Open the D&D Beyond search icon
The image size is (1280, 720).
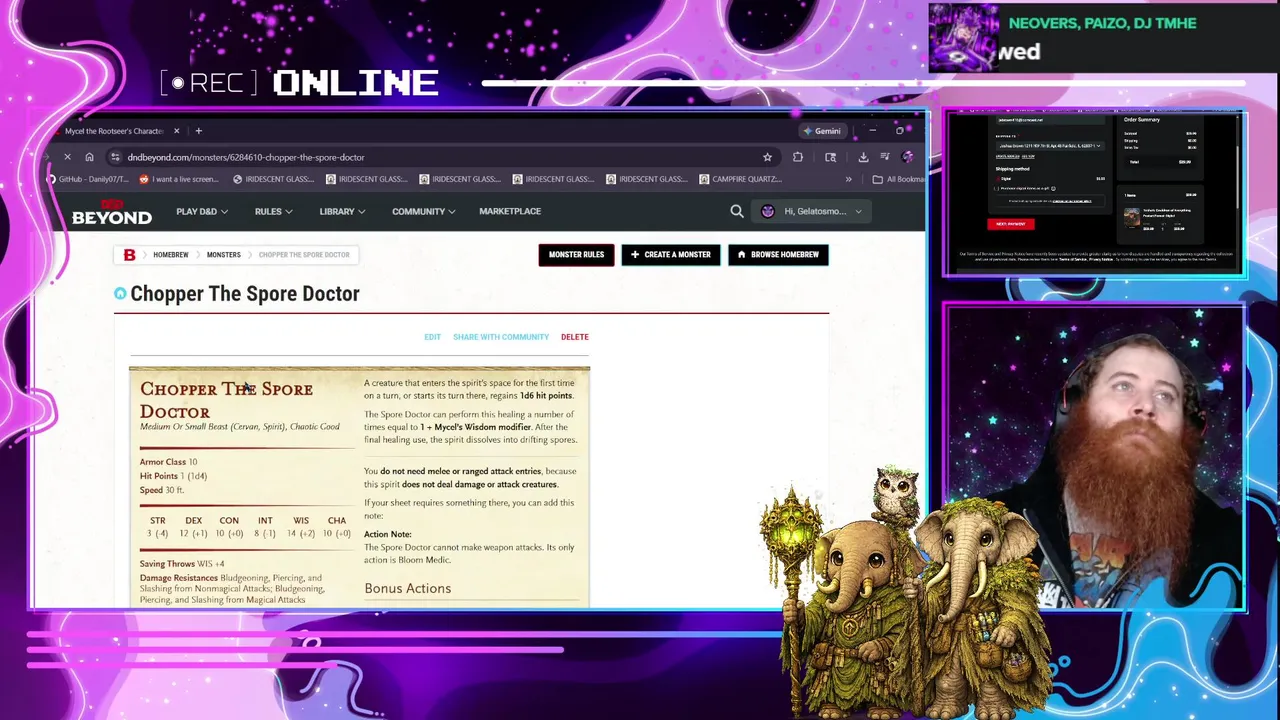737,211
